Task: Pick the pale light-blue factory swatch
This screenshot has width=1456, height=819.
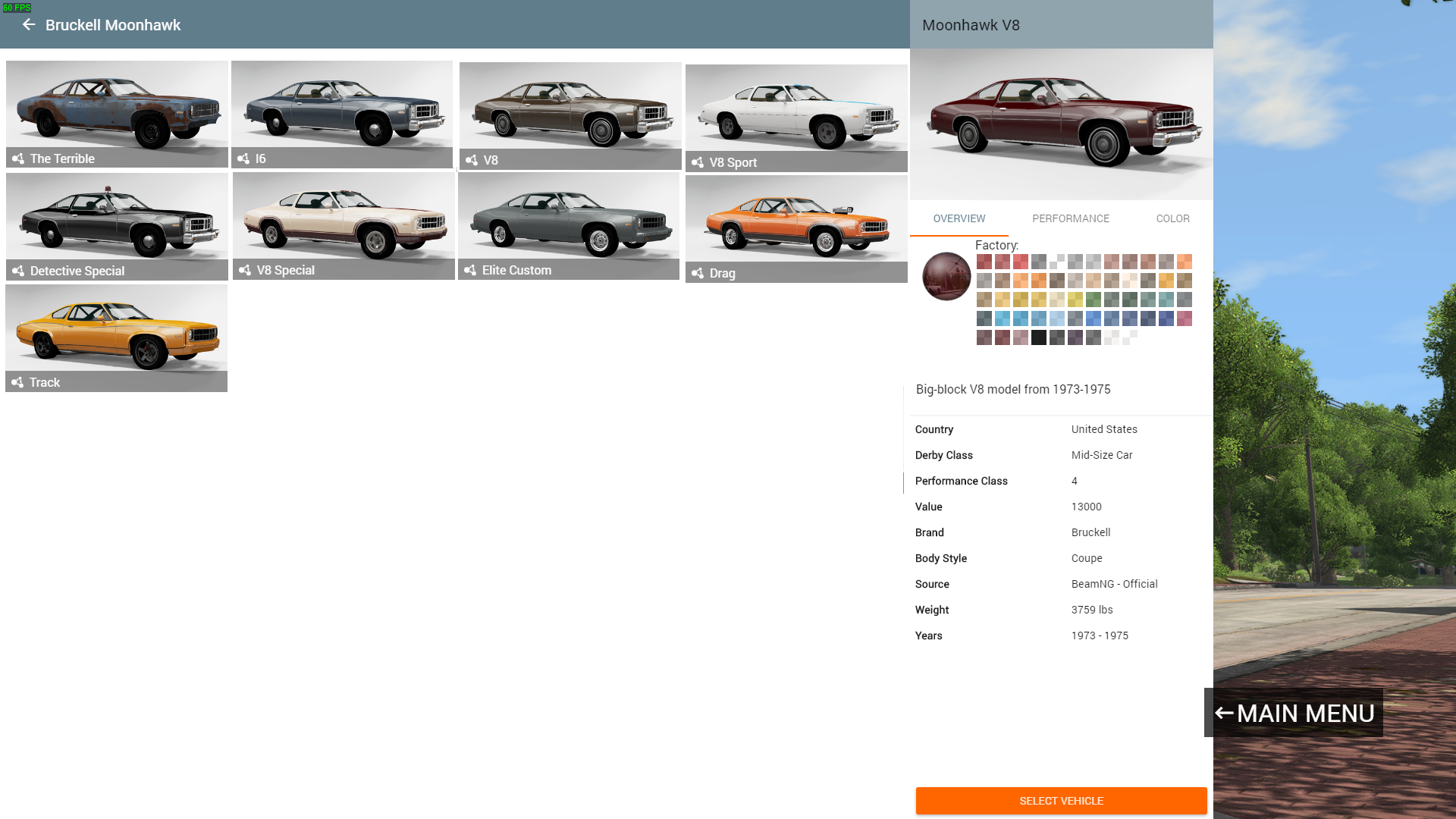Action: (x=1057, y=318)
